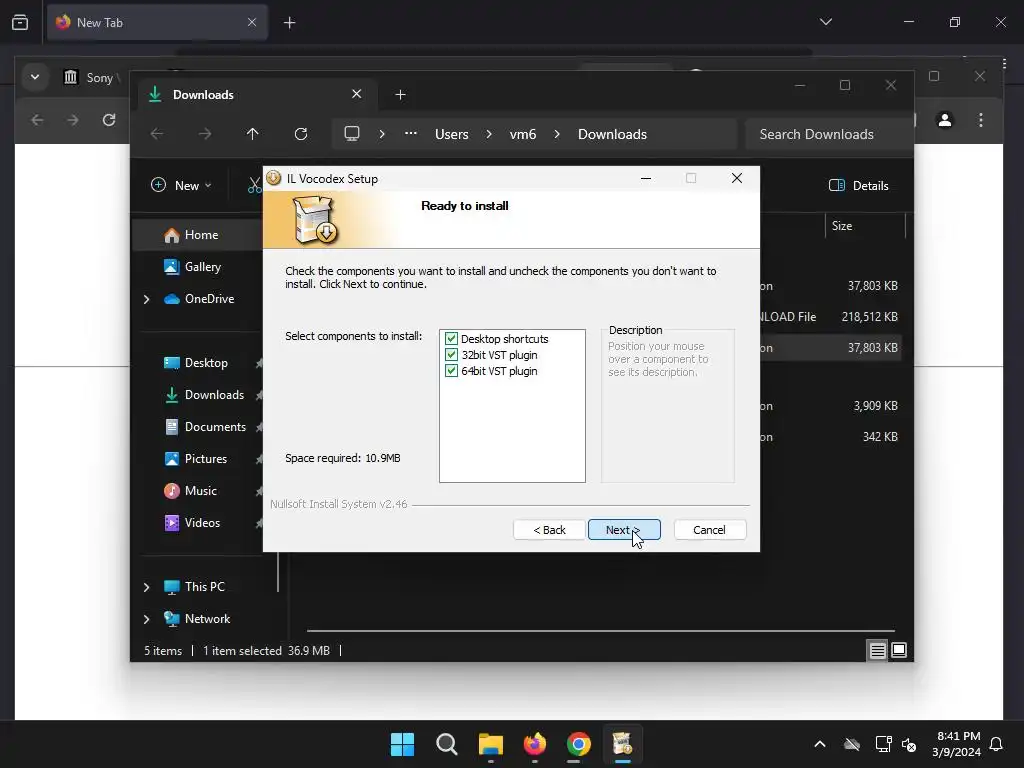This screenshot has height=768, width=1024.
Task: Switch Explorer to large thumbnails view
Action: point(899,650)
